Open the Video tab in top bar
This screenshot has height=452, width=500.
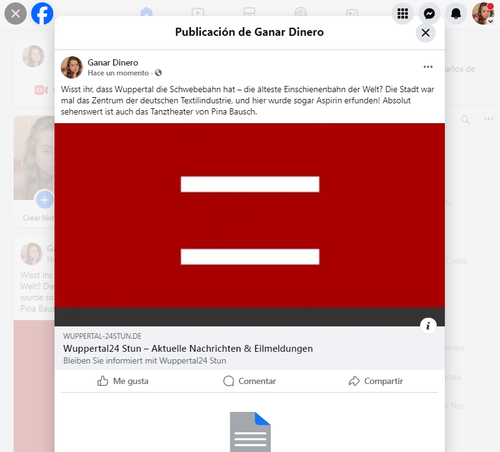pyautogui.click(x=198, y=13)
